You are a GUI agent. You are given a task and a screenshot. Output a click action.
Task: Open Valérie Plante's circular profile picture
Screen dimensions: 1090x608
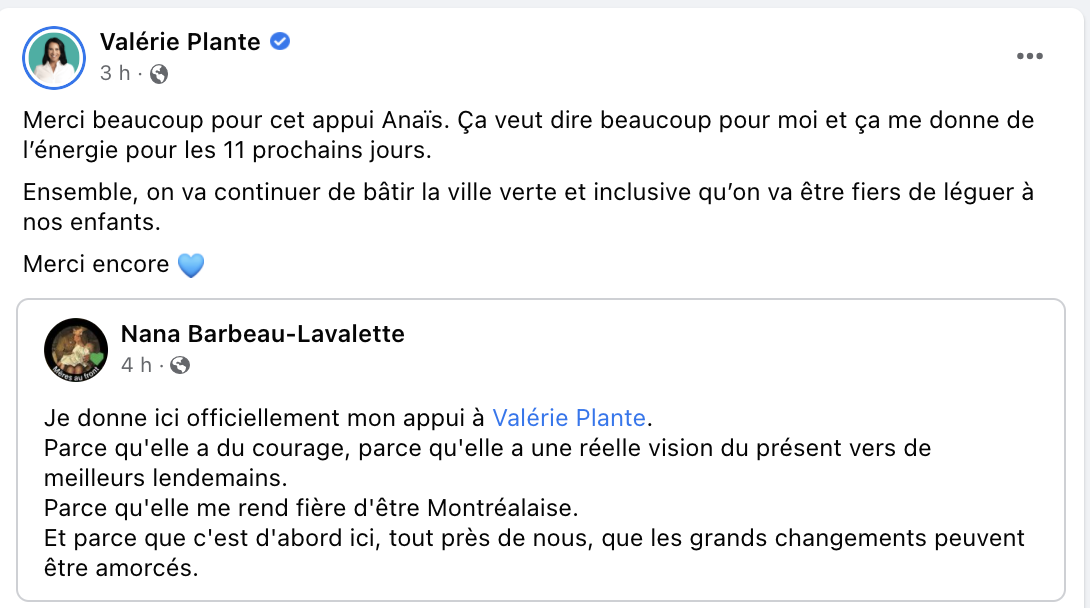tap(54, 58)
